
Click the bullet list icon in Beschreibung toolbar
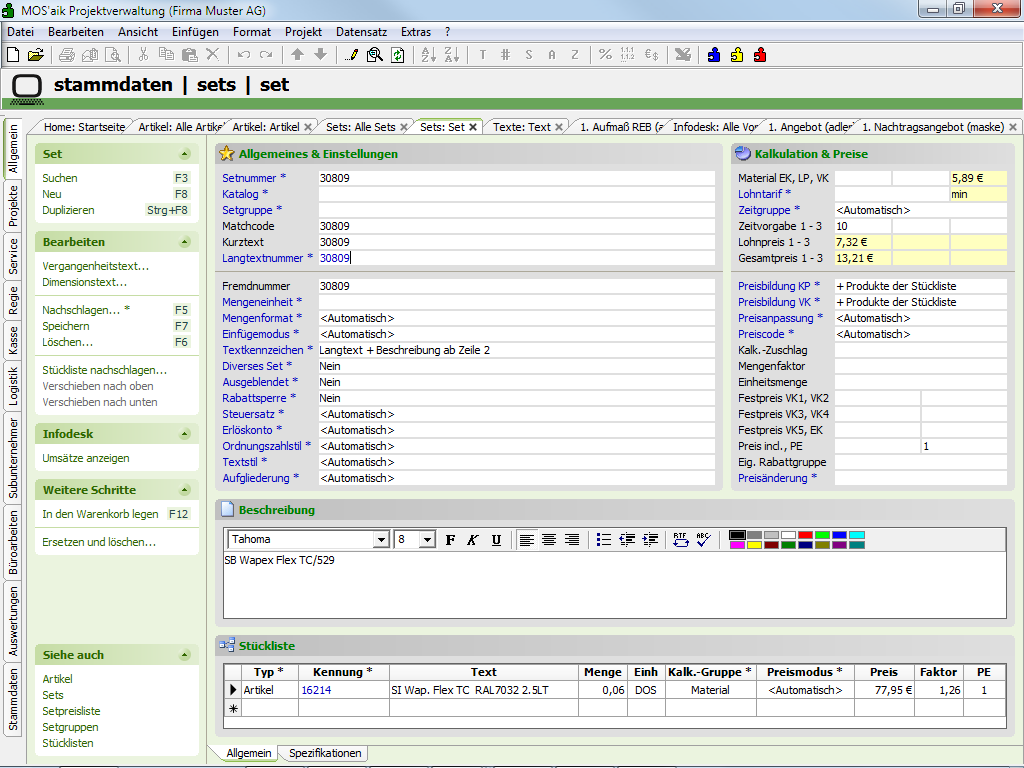point(603,540)
